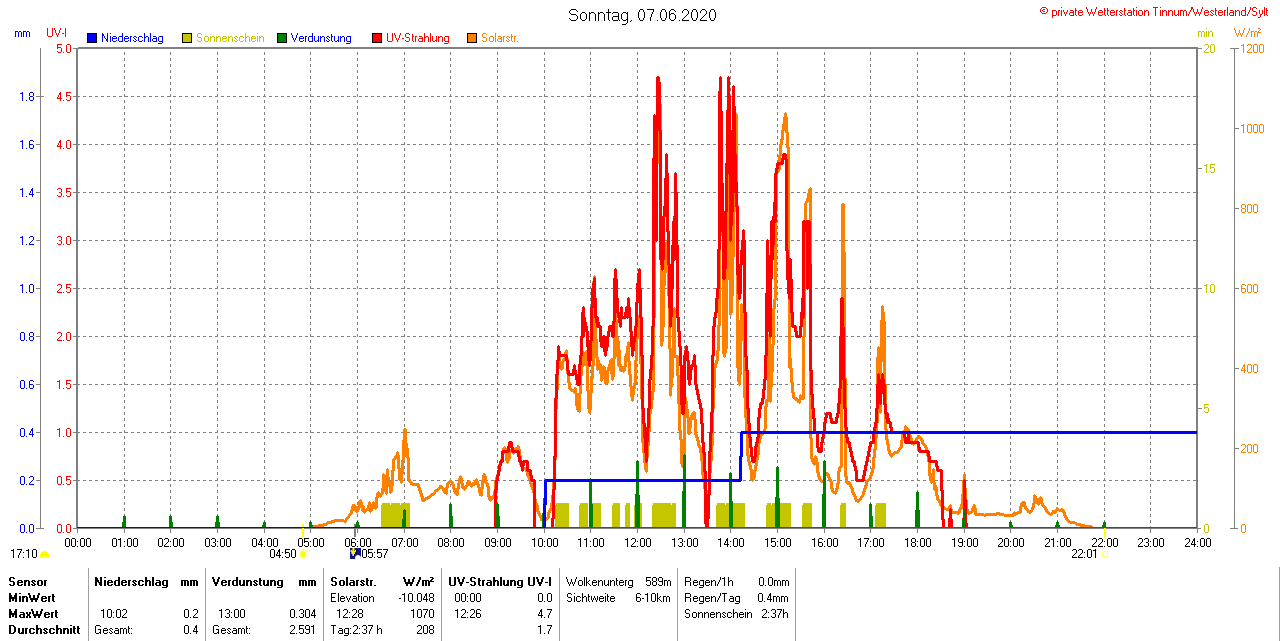Click the red UV-Strahlung legend swatch
This screenshot has height=641, width=1280.
377,38
